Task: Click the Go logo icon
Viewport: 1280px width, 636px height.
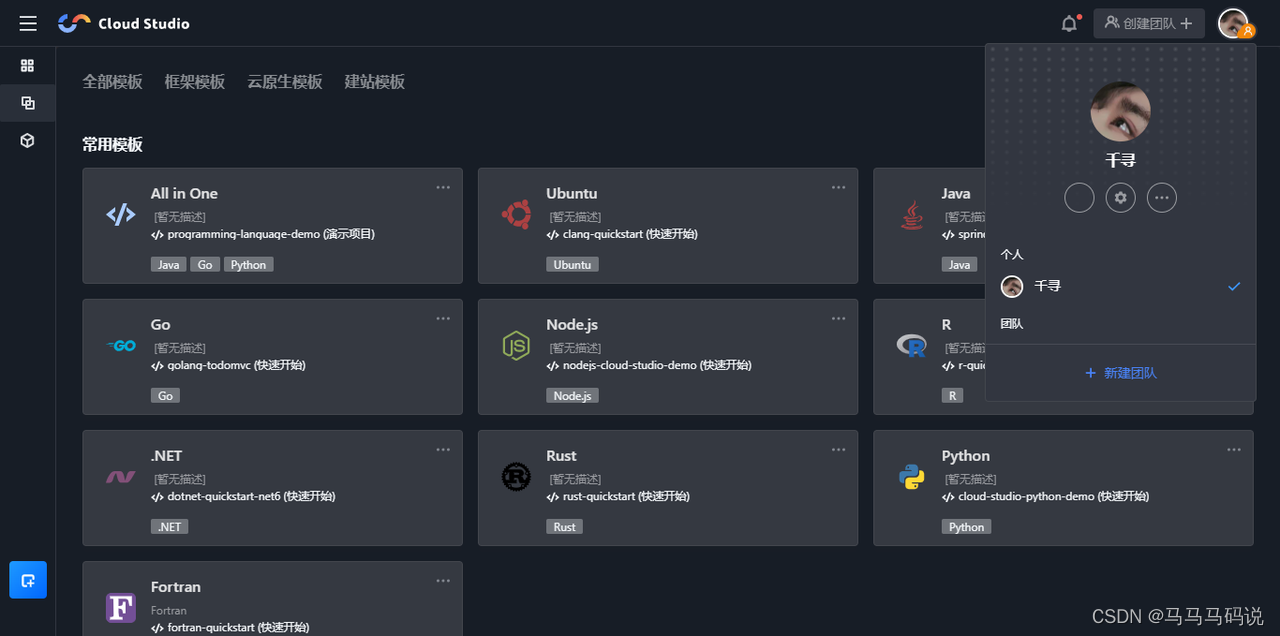Action: 121,345
